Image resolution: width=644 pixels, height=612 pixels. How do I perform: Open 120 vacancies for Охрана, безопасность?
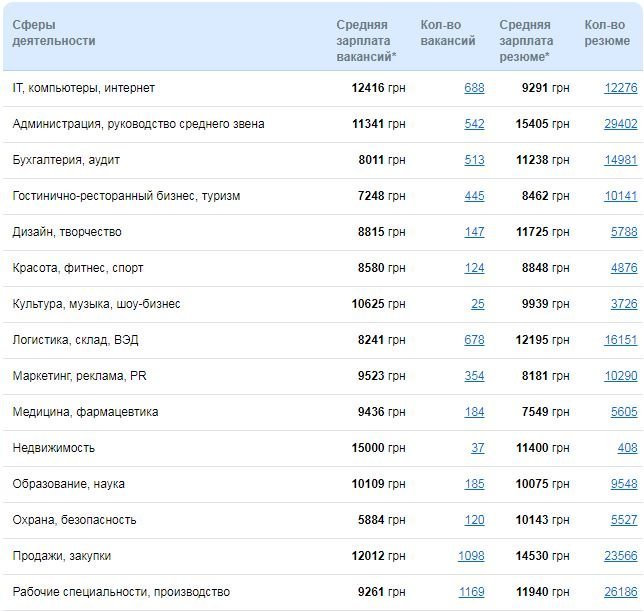pyautogui.click(x=474, y=520)
